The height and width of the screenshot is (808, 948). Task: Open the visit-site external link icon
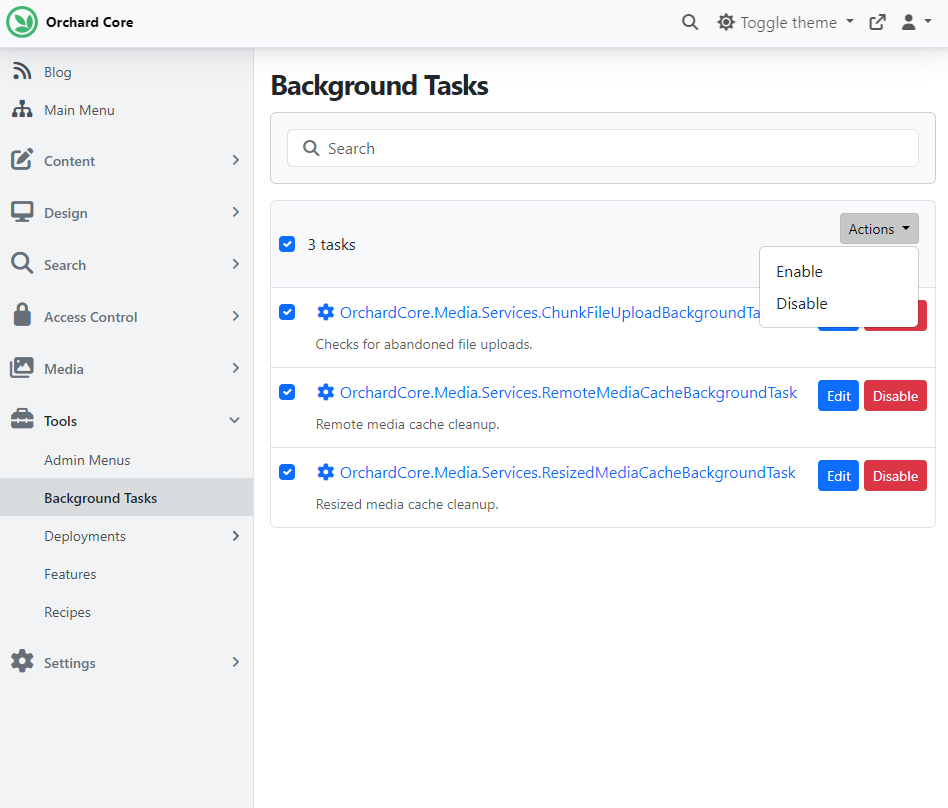pyautogui.click(x=877, y=22)
